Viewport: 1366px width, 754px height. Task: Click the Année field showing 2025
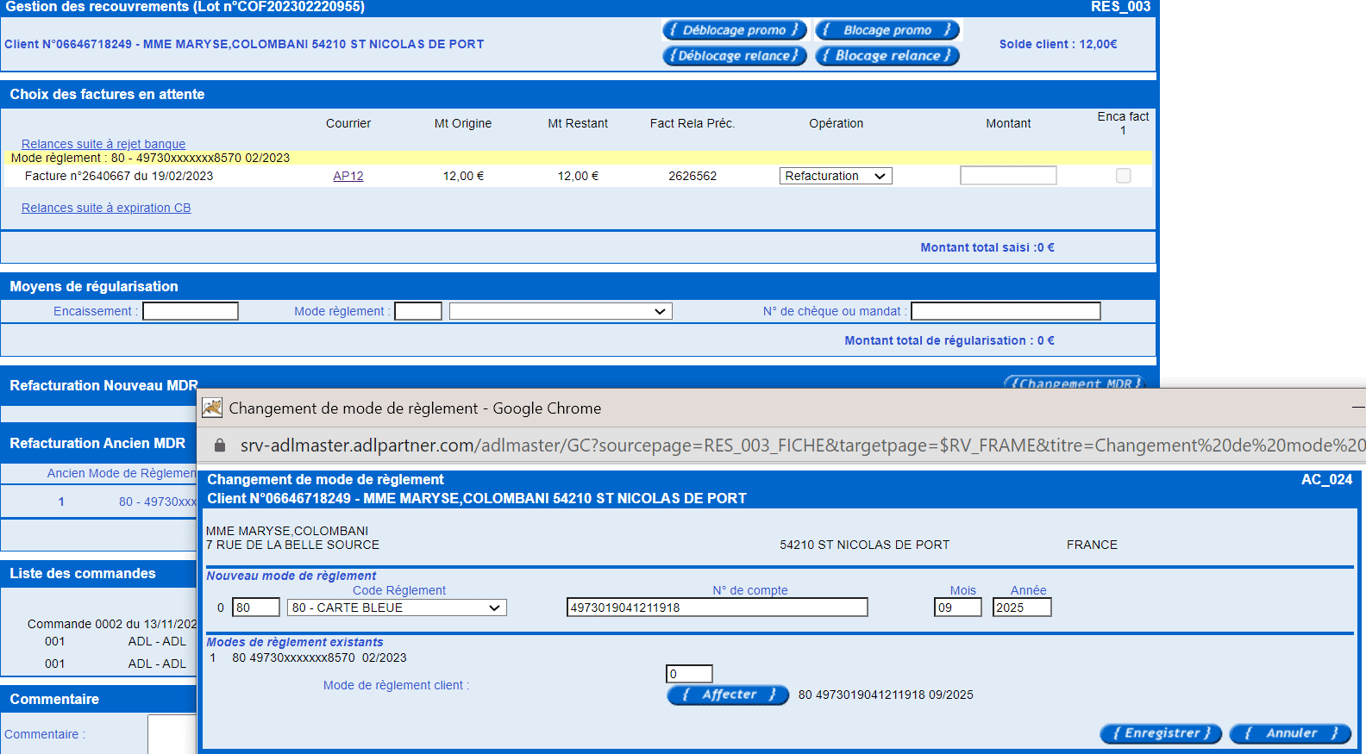pyautogui.click(x=1022, y=608)
